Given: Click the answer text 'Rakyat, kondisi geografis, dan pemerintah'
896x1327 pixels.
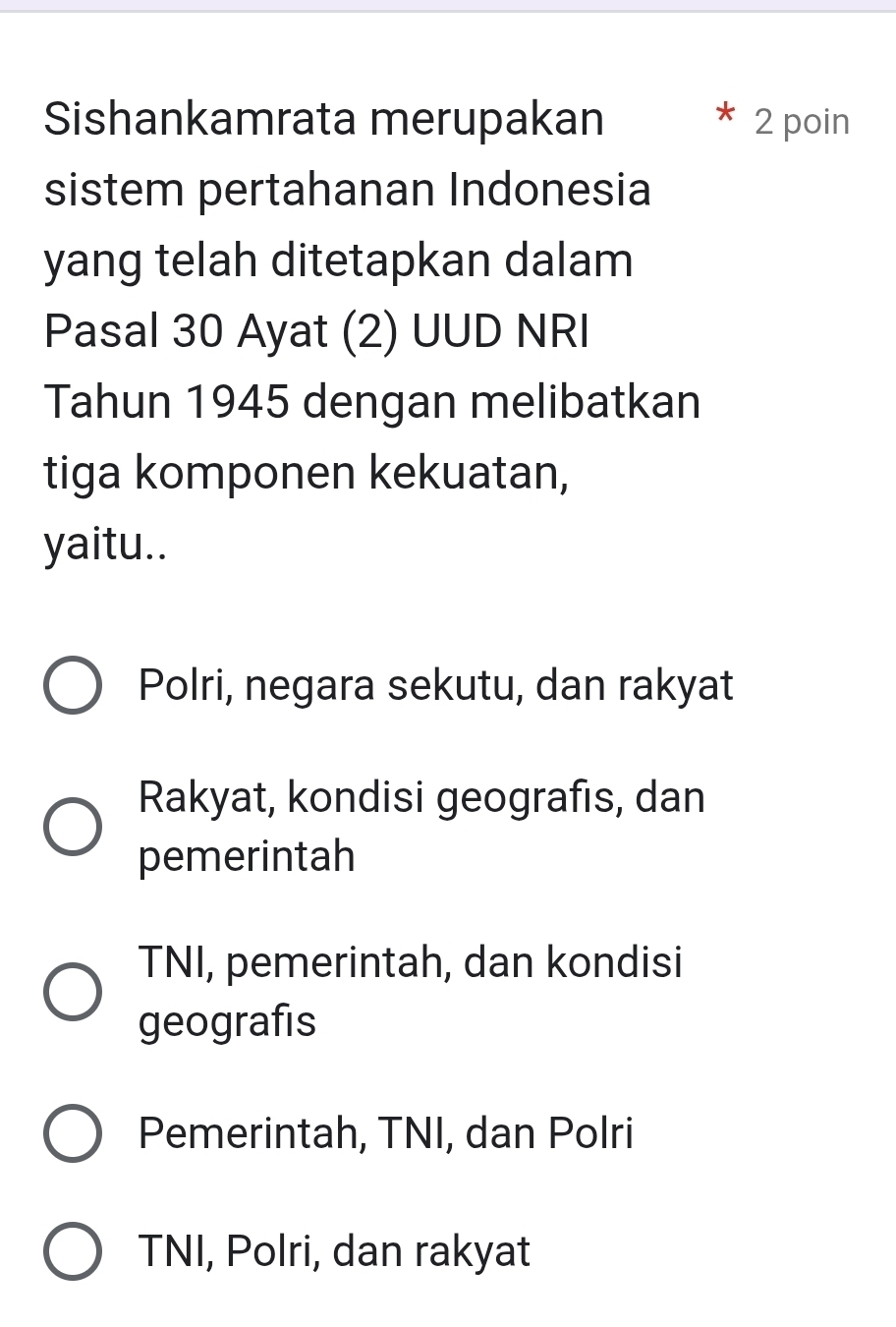Looking at the screenshot, I should coord(421,826).
